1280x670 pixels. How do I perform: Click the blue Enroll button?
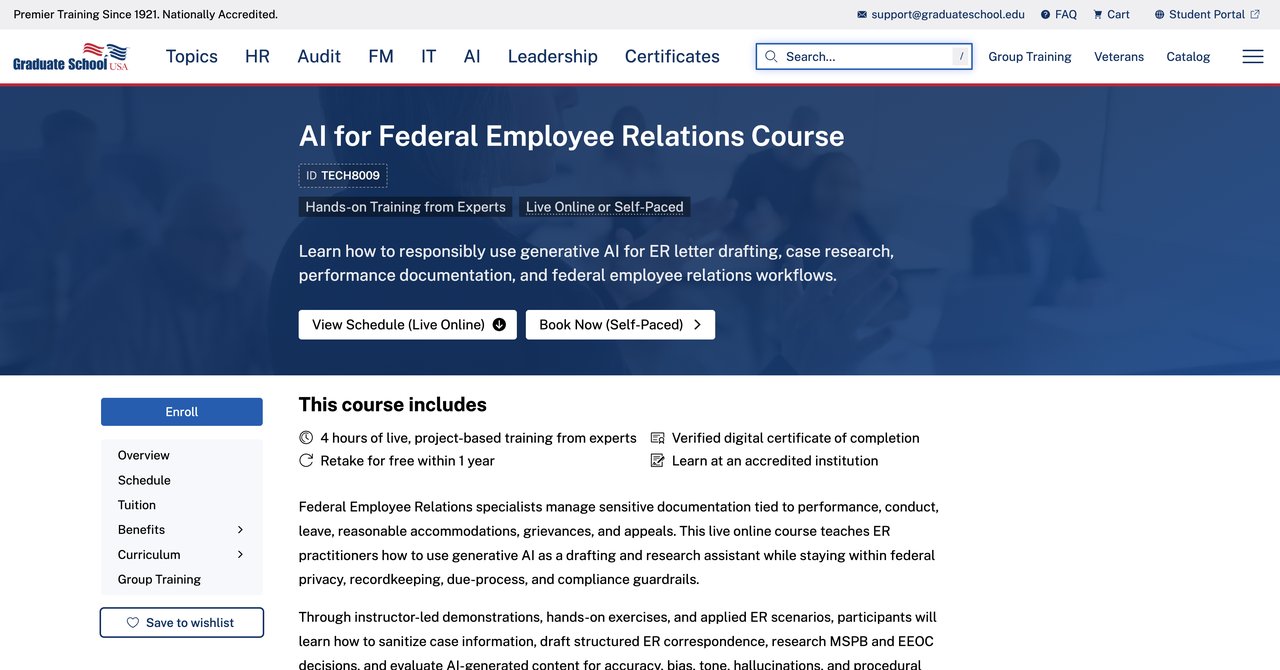click(182, 412)
